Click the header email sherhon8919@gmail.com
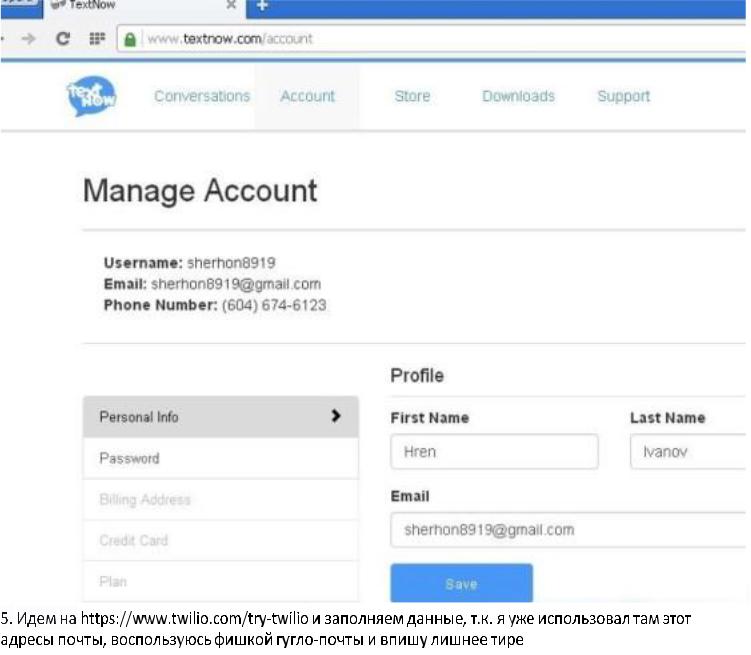The image size is (751, 655). 236,284
